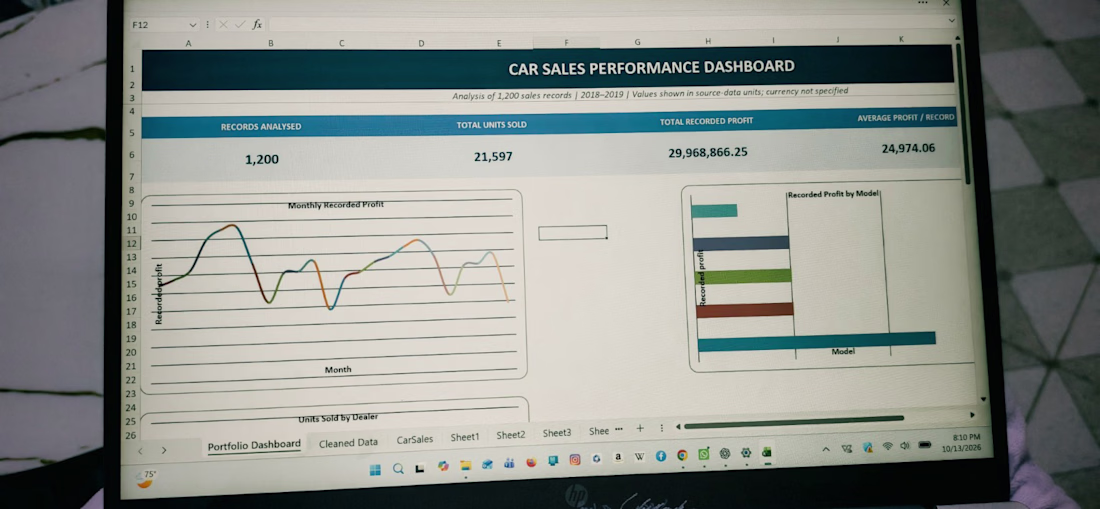Select column A header

[x=188, y=43]
